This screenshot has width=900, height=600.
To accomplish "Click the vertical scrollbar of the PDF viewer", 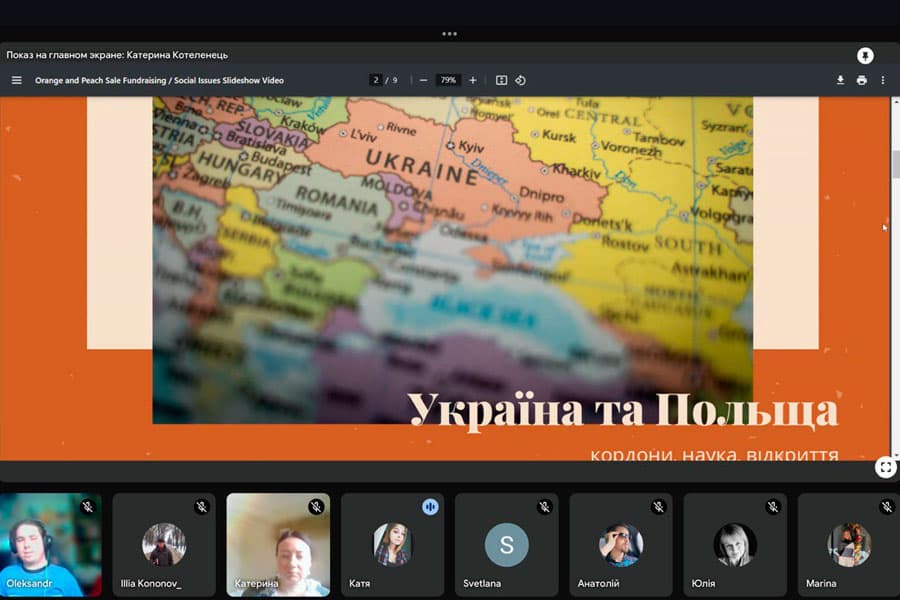I will (895, 278).
